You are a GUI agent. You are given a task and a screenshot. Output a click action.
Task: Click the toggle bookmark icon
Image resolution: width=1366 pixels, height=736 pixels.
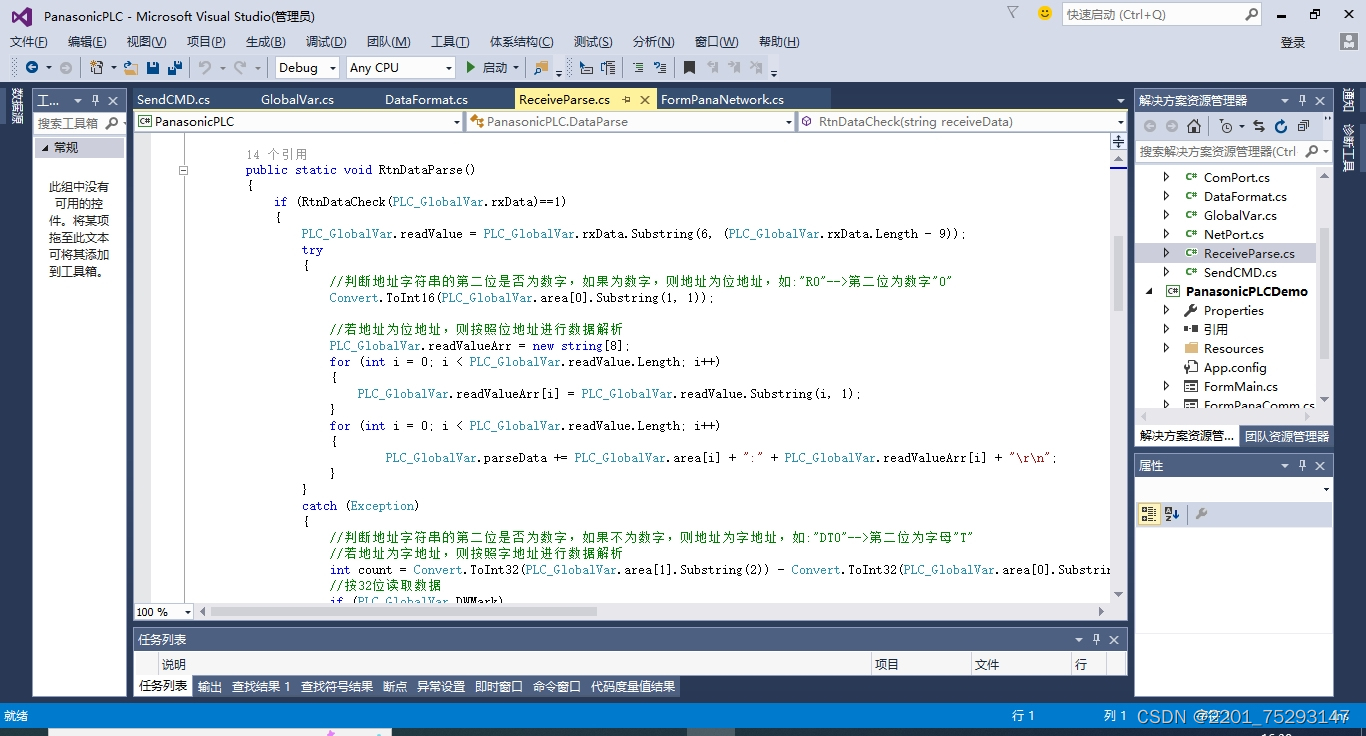point(689,67)
